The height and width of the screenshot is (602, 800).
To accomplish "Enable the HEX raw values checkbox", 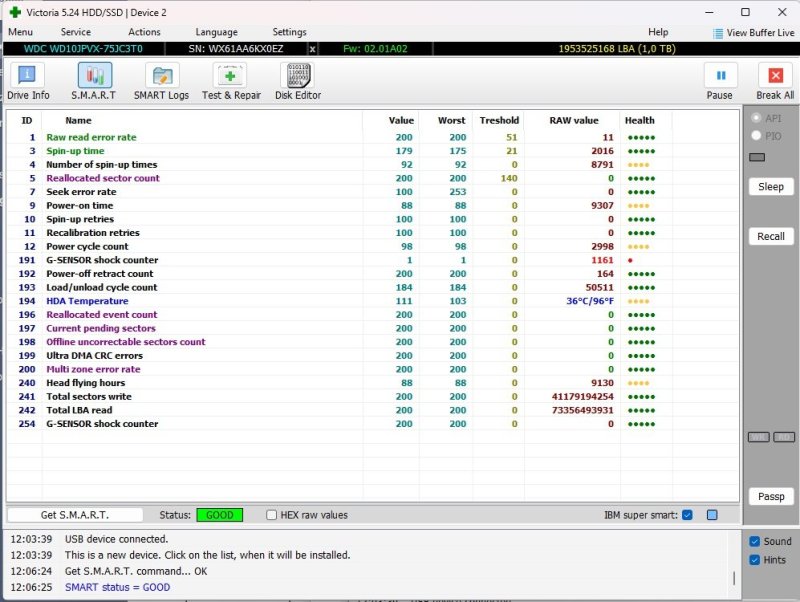I will click(272, 515).
